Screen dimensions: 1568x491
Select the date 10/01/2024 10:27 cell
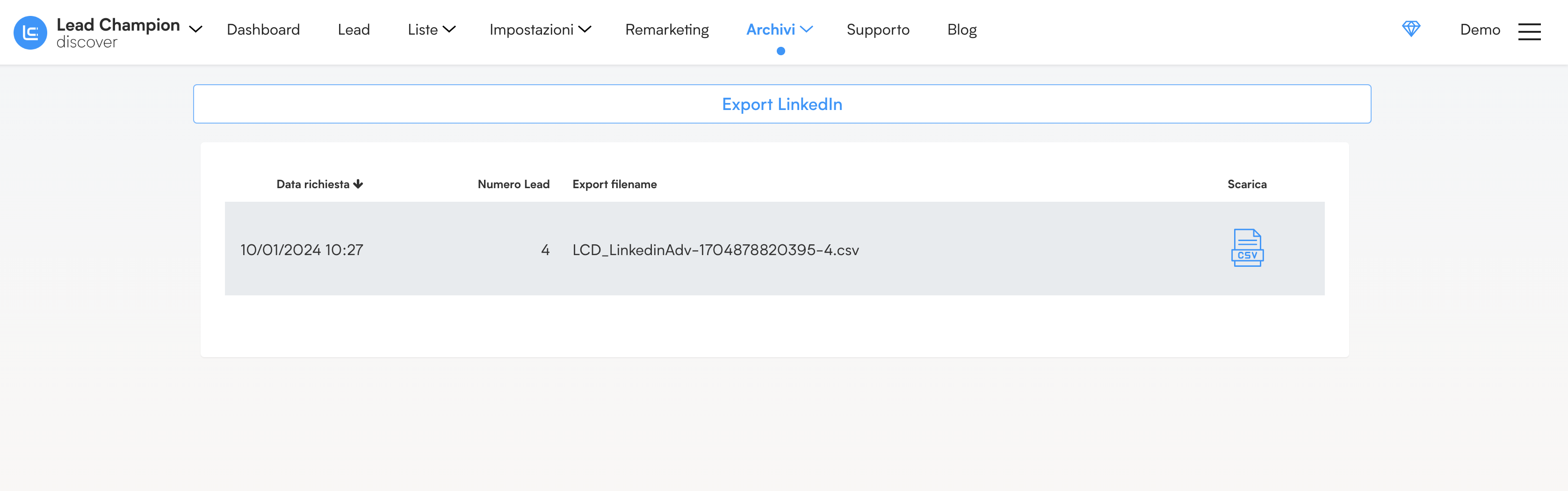[301, 250]
